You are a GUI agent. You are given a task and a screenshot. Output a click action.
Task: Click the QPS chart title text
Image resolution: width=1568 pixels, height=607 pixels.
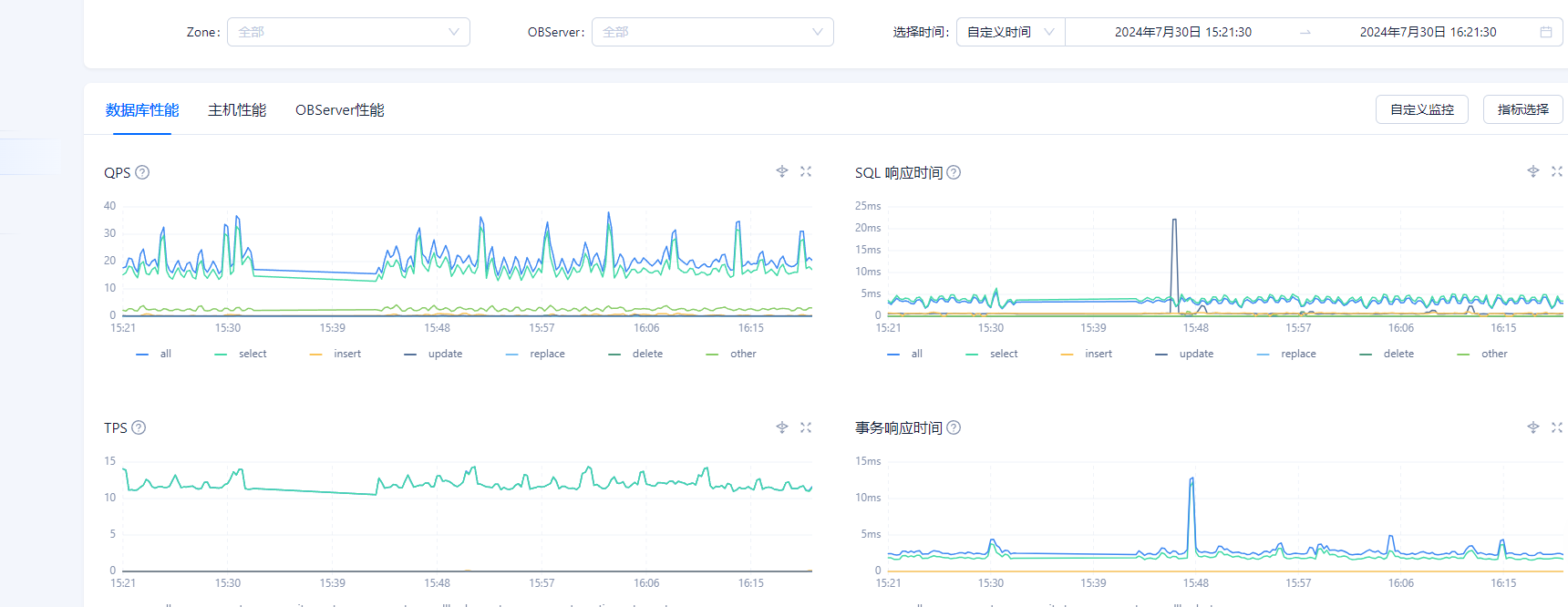click(118, 172)
